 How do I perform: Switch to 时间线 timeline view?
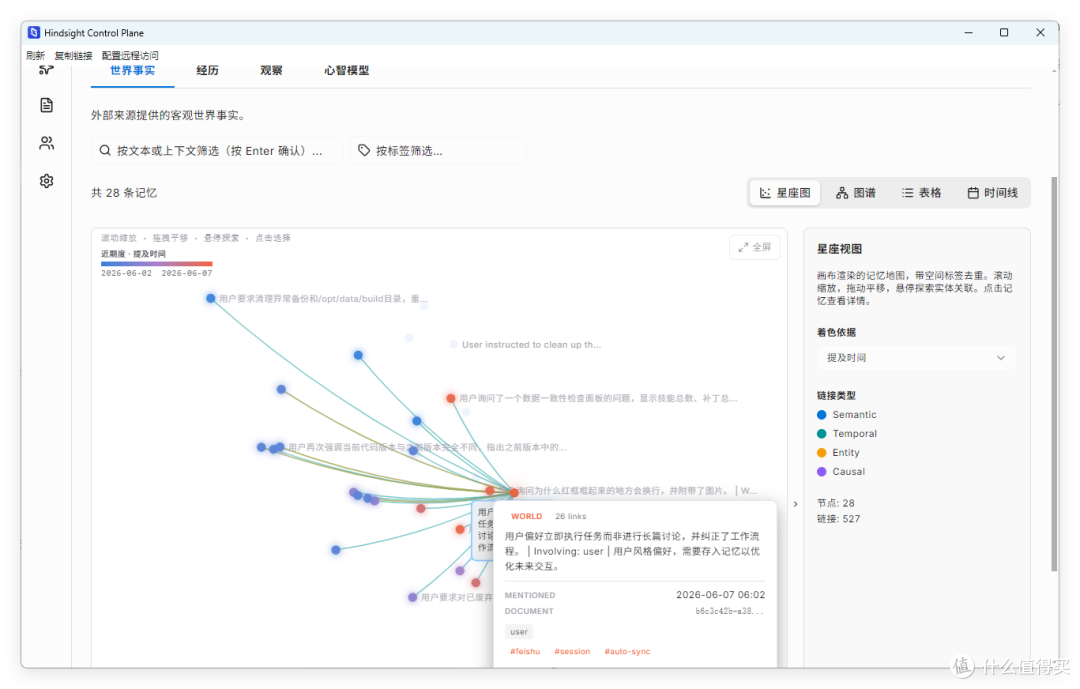coord(993,193)
